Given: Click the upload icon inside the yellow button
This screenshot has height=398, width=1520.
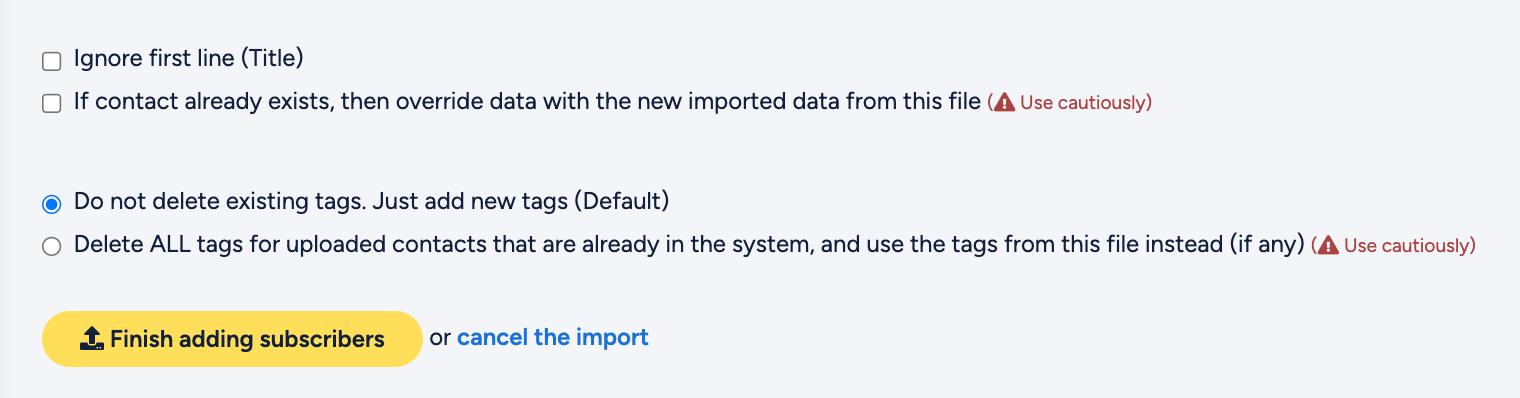Looking at the screenshot, I should (x=92, y=339).
